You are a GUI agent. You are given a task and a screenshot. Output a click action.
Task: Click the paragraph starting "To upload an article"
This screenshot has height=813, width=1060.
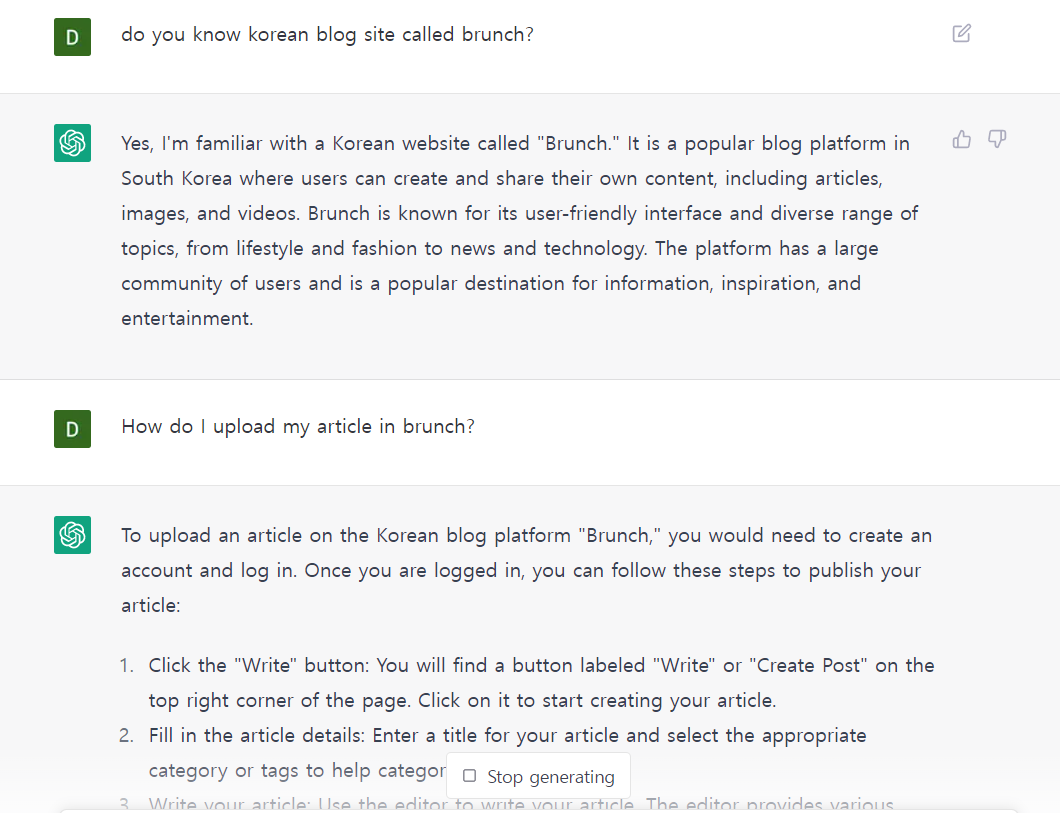pyautogui.click(x=526, y=570)
